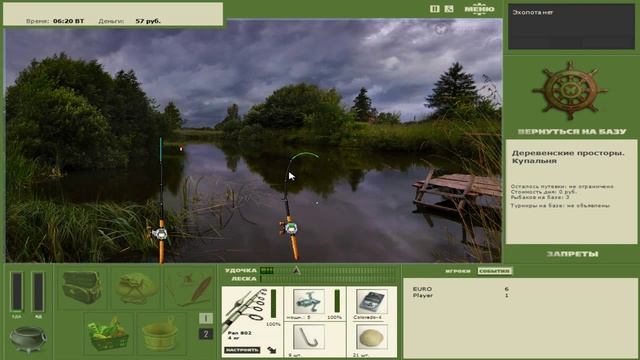
Task: Click the fullscreen icon beside pause
Action: point(449,9)
